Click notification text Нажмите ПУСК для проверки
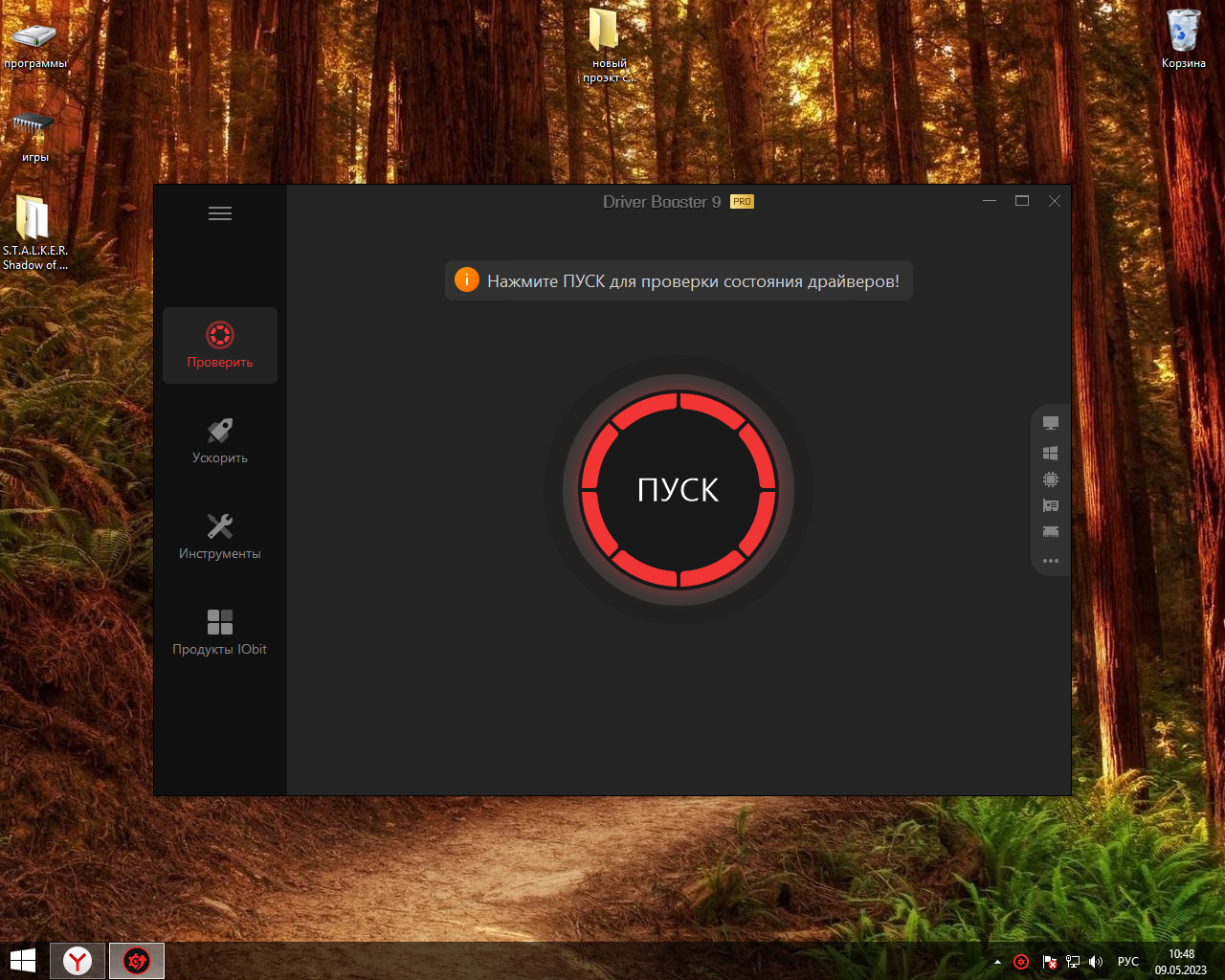1225x980 pixels. point(693,281)
